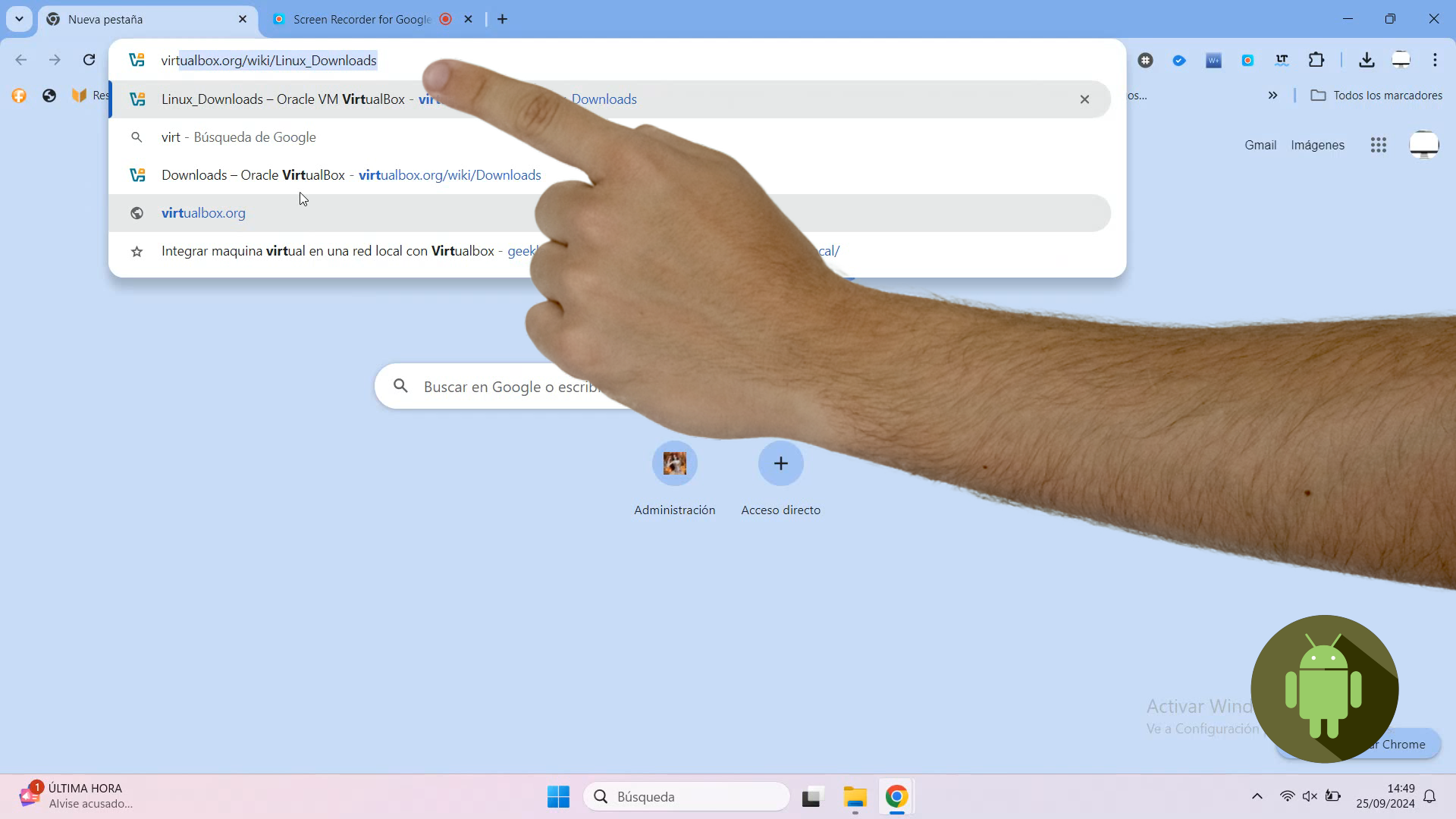Screen dimensions: 1456x819
Task: Click the Chrome taskbar icon
Action: point(896,796)
